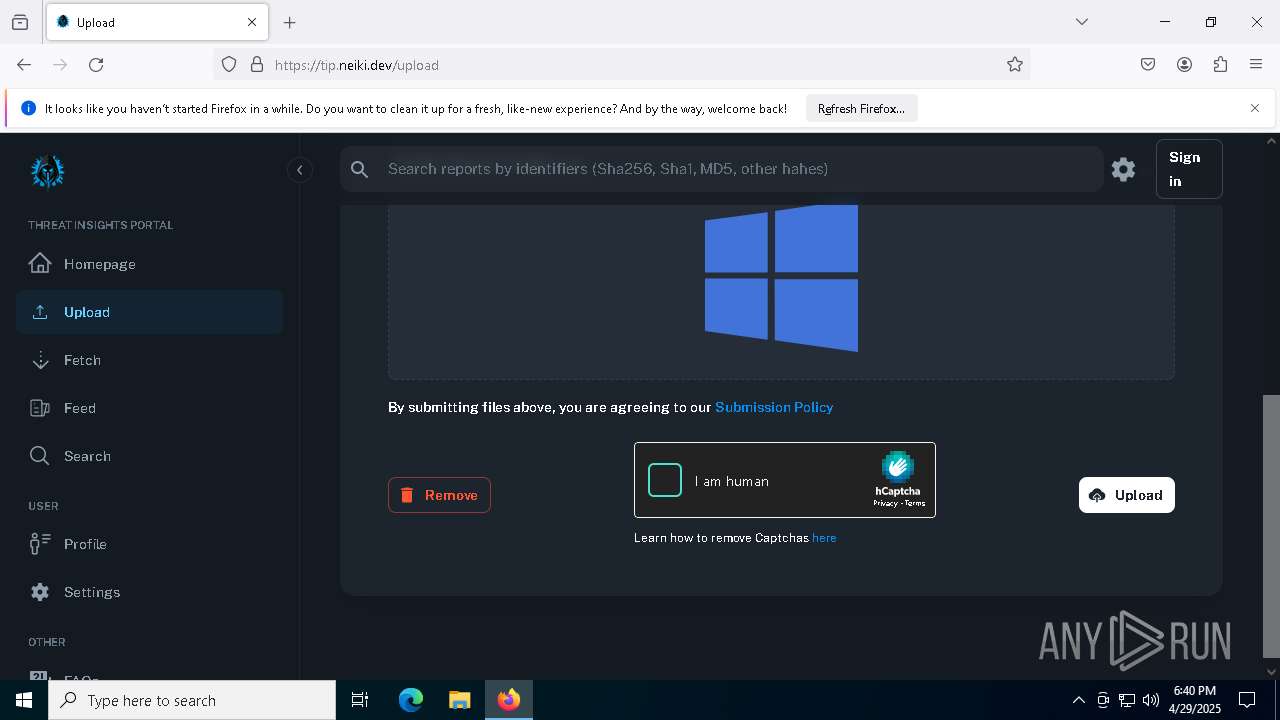Focus the search reports input field

pos(722,169)
